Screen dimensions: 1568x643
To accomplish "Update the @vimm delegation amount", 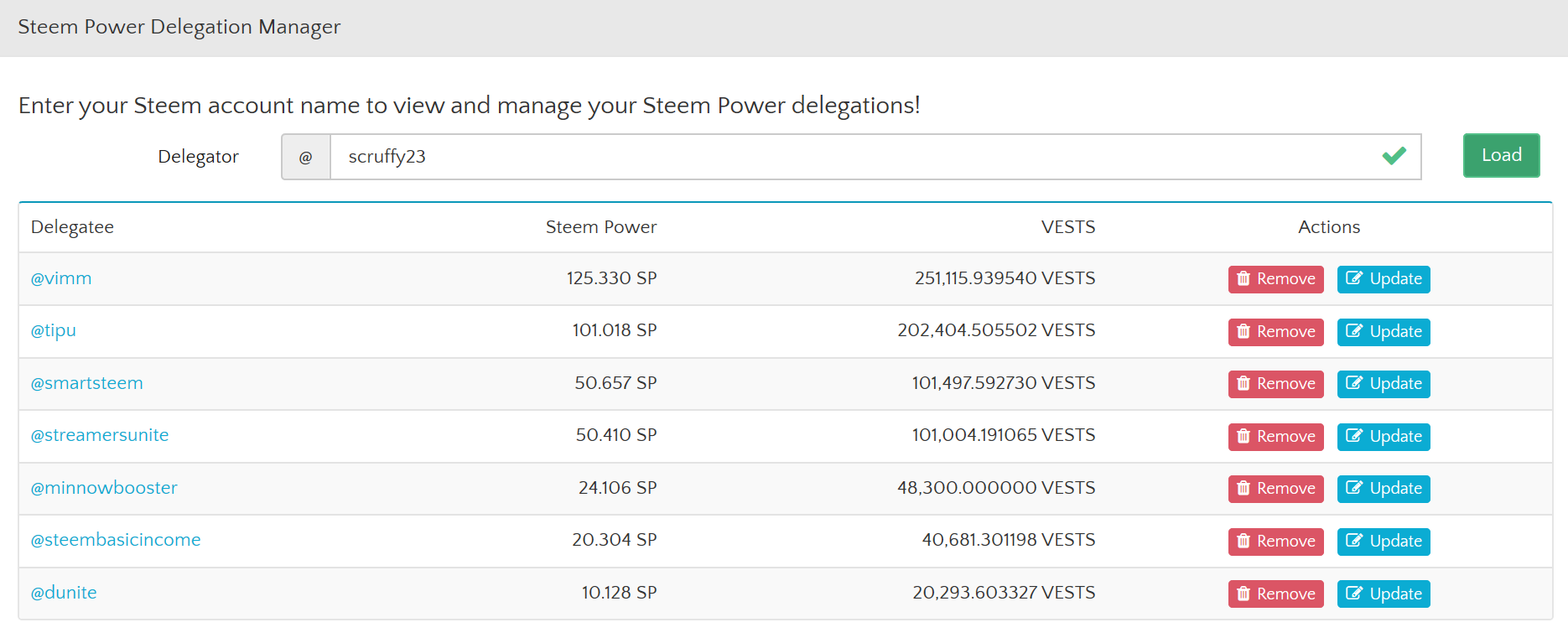I will click(x=1384, y=279).
